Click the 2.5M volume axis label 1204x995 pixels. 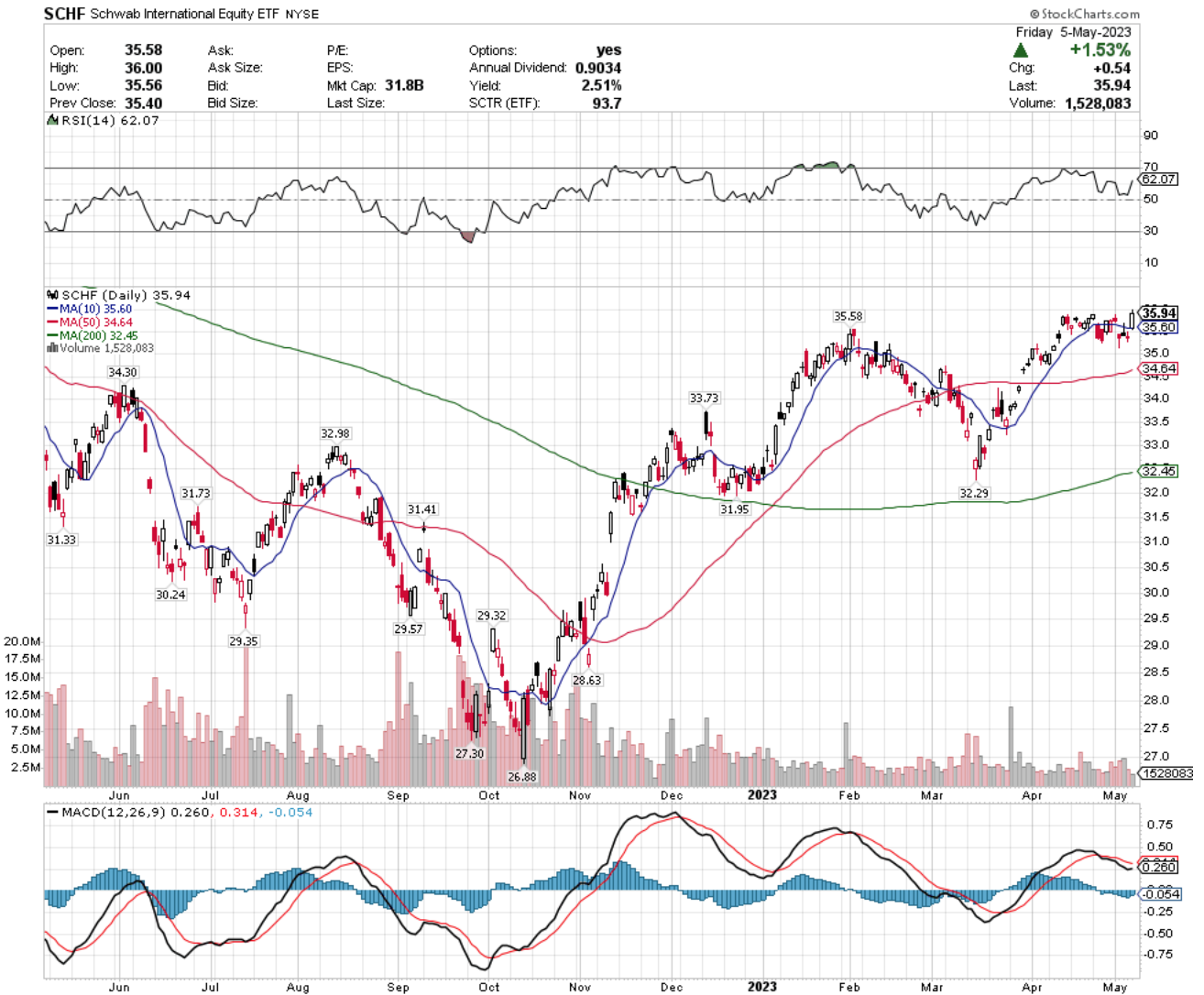point(26,768)
